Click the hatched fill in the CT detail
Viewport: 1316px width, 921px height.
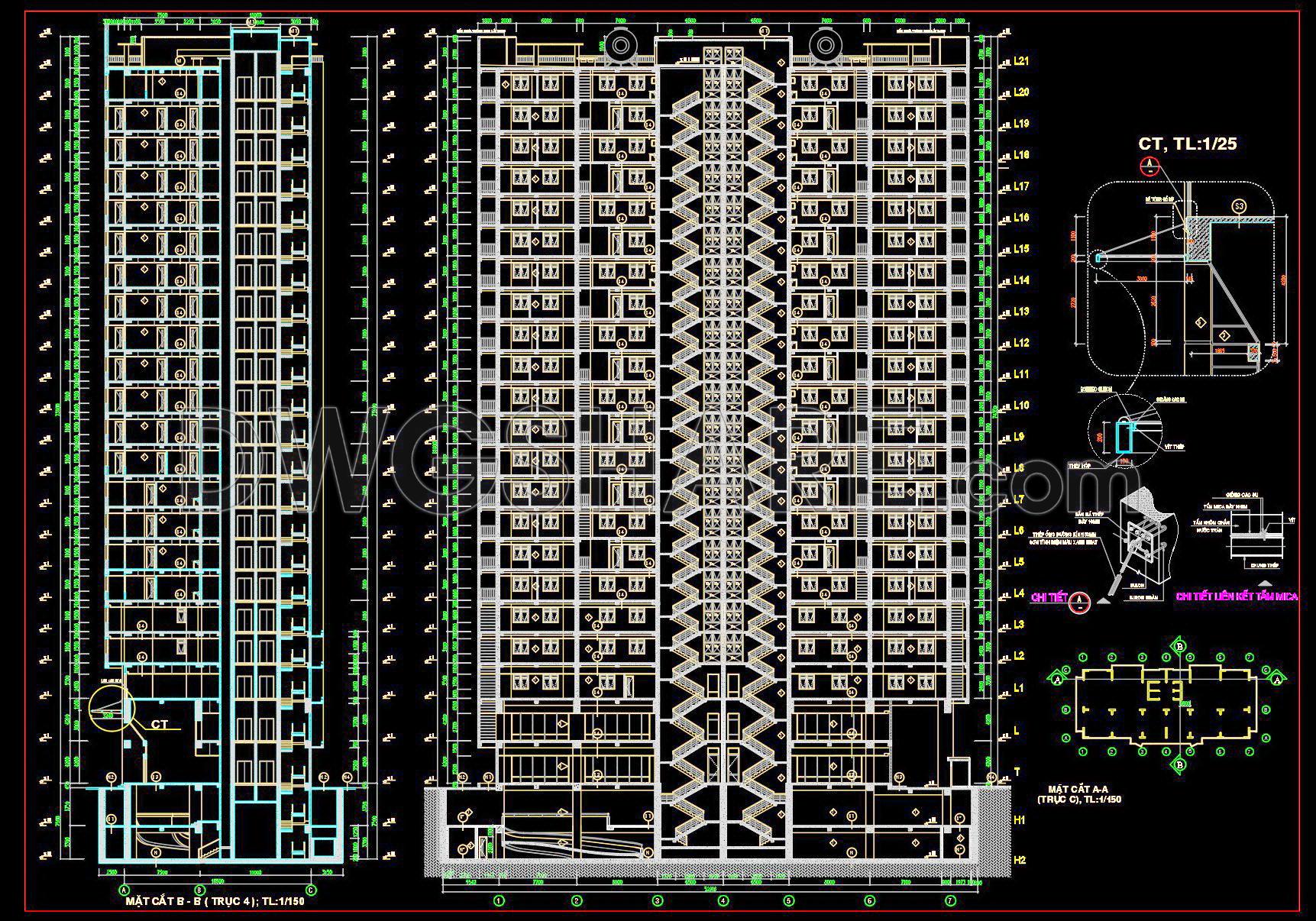[1199, 238]
